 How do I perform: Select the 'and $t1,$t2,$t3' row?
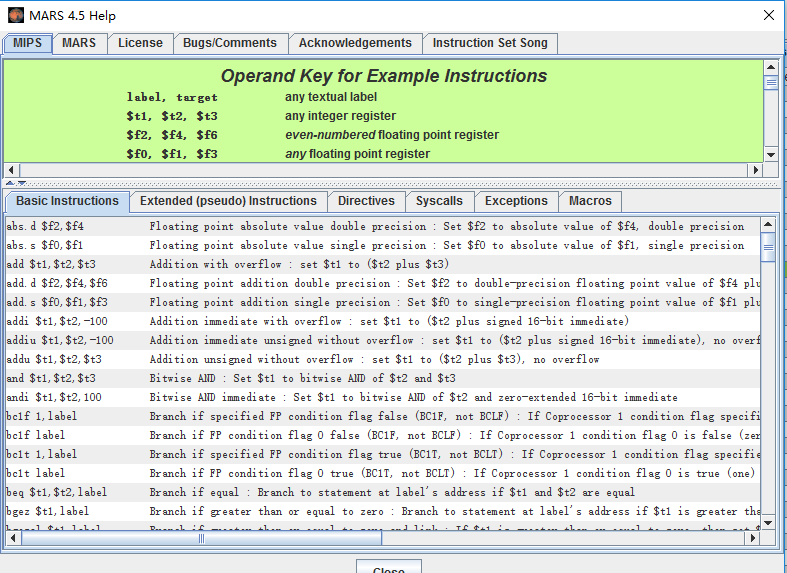382,378
